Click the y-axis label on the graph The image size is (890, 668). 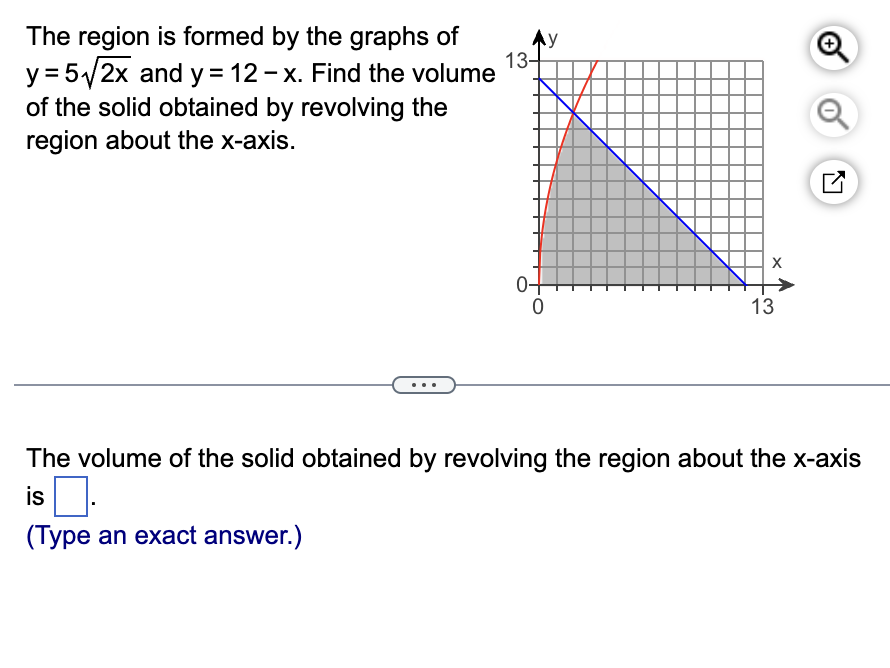(x=553, y=37)
